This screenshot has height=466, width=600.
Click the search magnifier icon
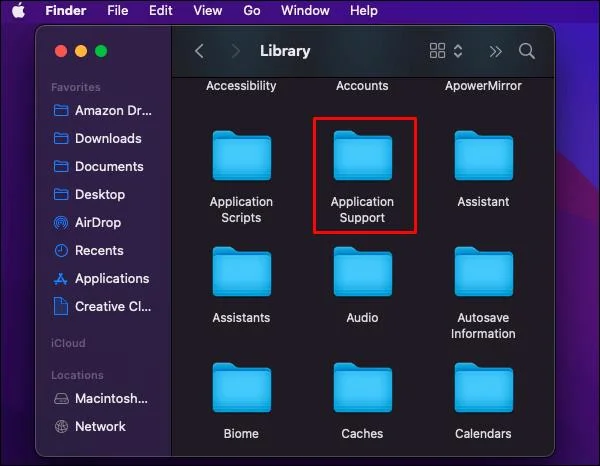click(527, 51)
